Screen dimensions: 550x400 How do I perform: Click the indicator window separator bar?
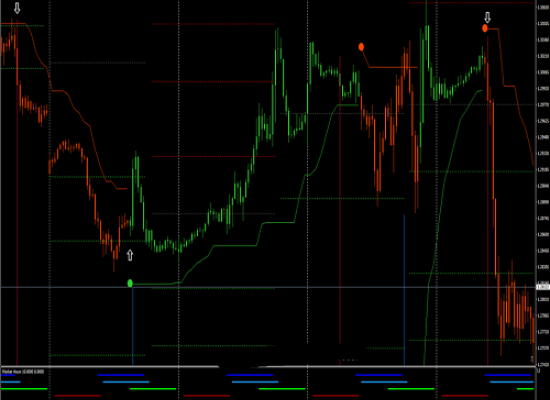(268, 367)
